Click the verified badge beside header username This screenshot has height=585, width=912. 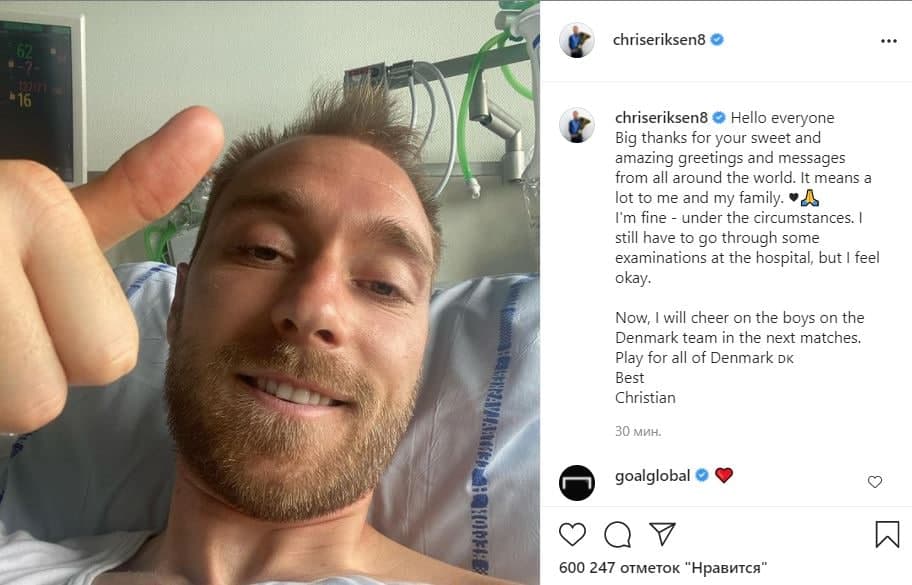[x=717, y=40]
